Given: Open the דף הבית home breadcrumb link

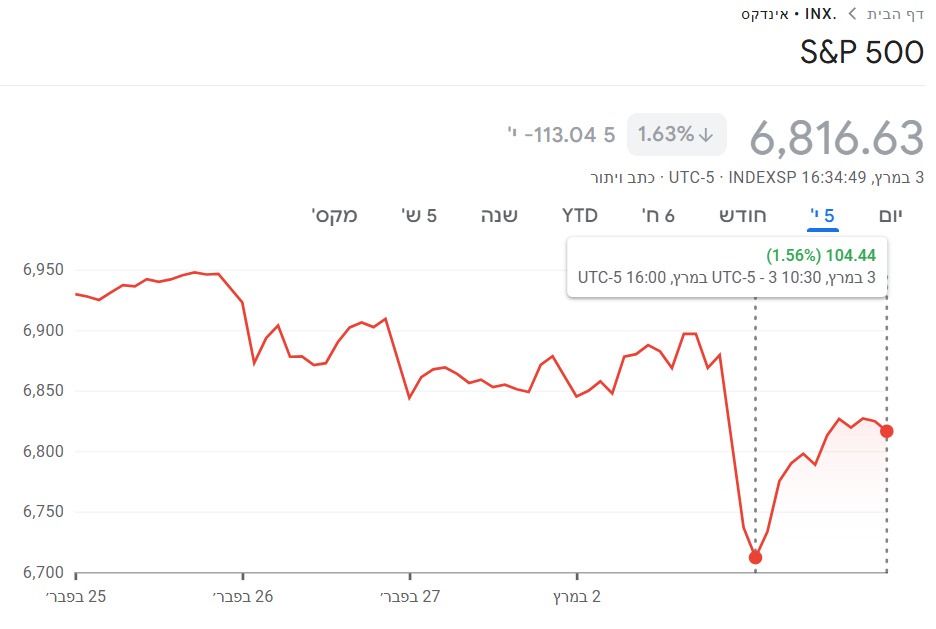Looking at the screenshot, I should point(895,14).
